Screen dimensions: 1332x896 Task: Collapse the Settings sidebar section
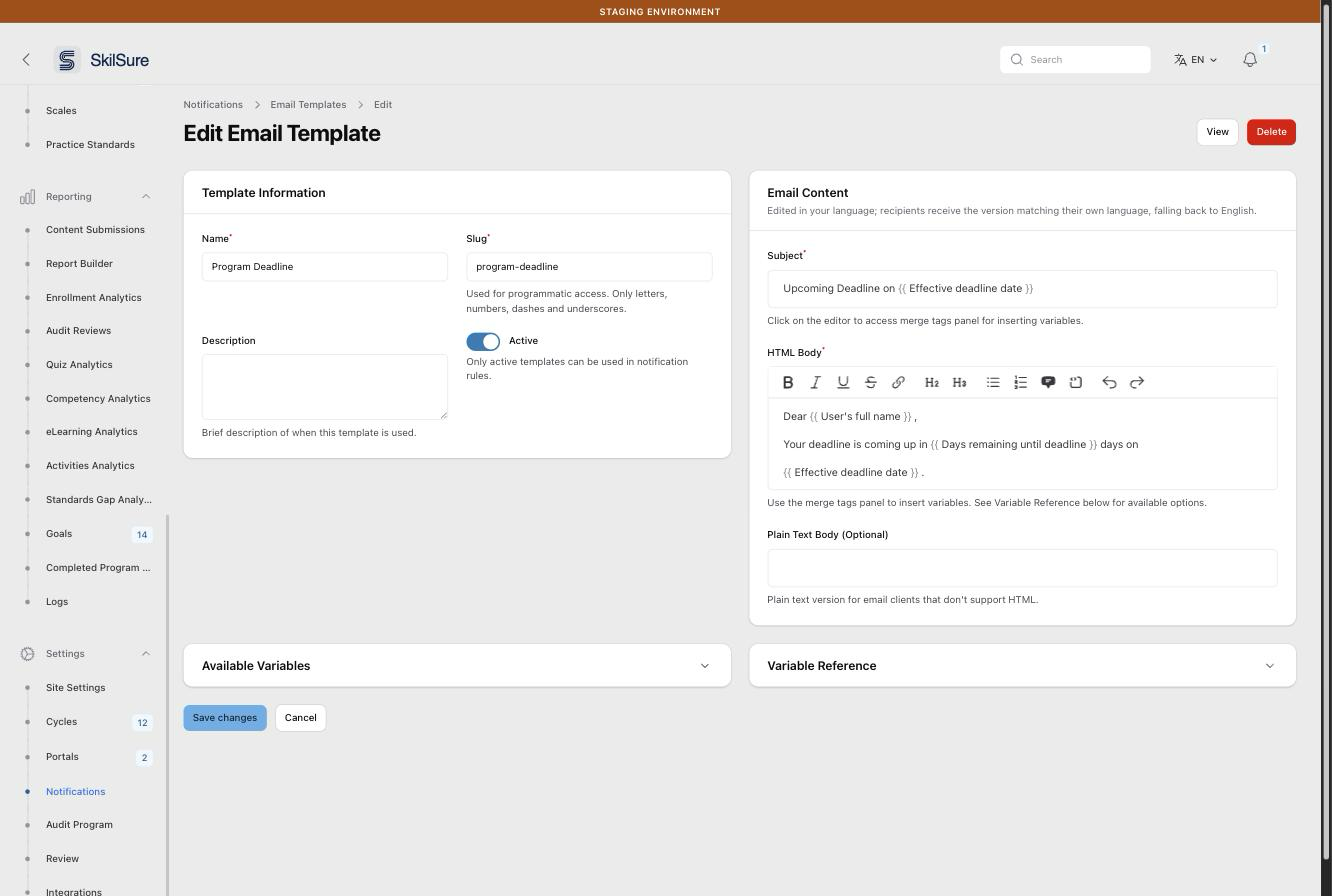click(146, 654)
